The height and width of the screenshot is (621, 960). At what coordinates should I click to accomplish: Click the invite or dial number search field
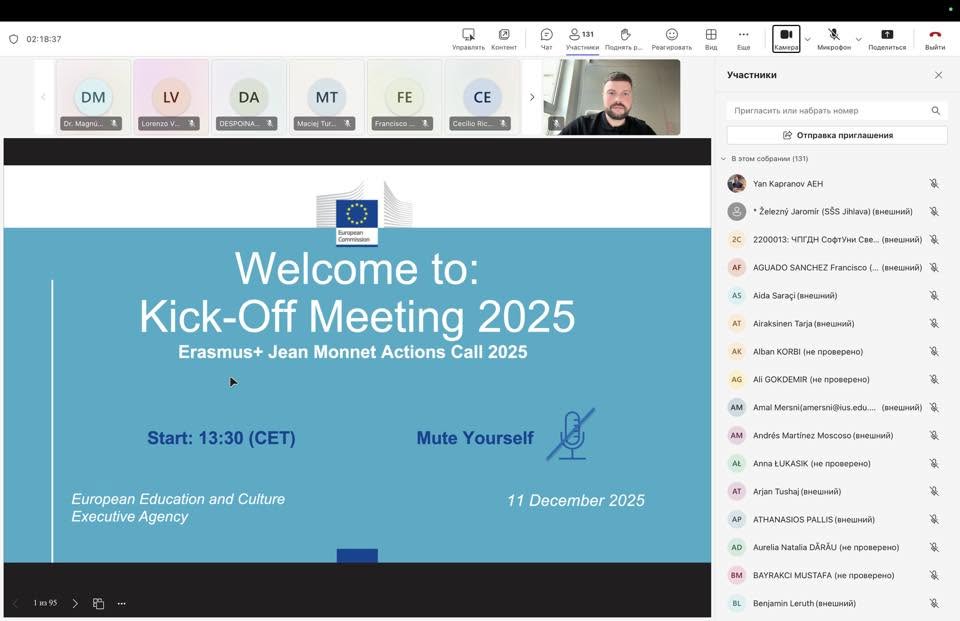pos(837,110)
